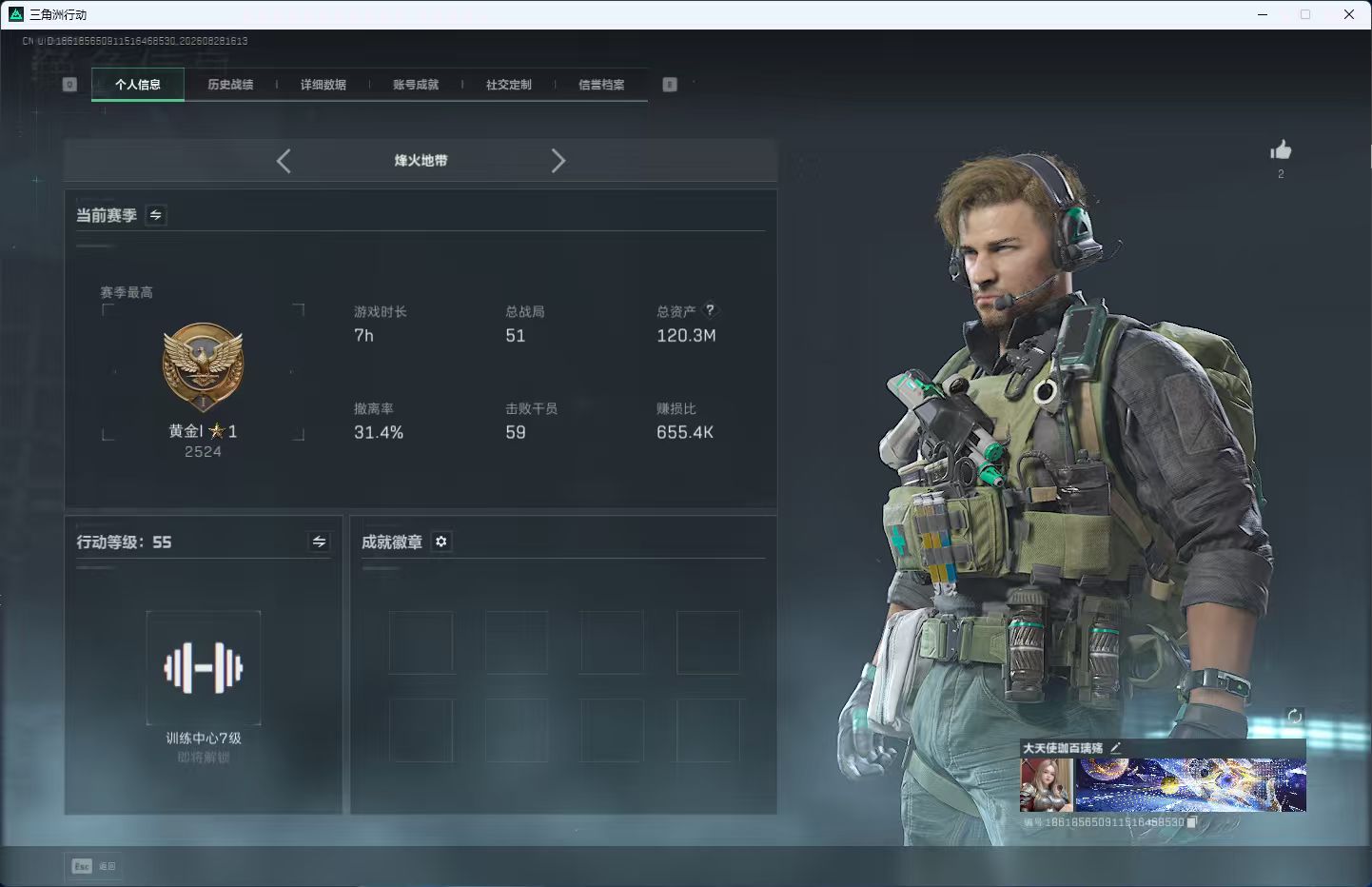1372x887 pixels.
Task: Toggle the swap icon in the 行动等级 panel
Action: [320, 542]
